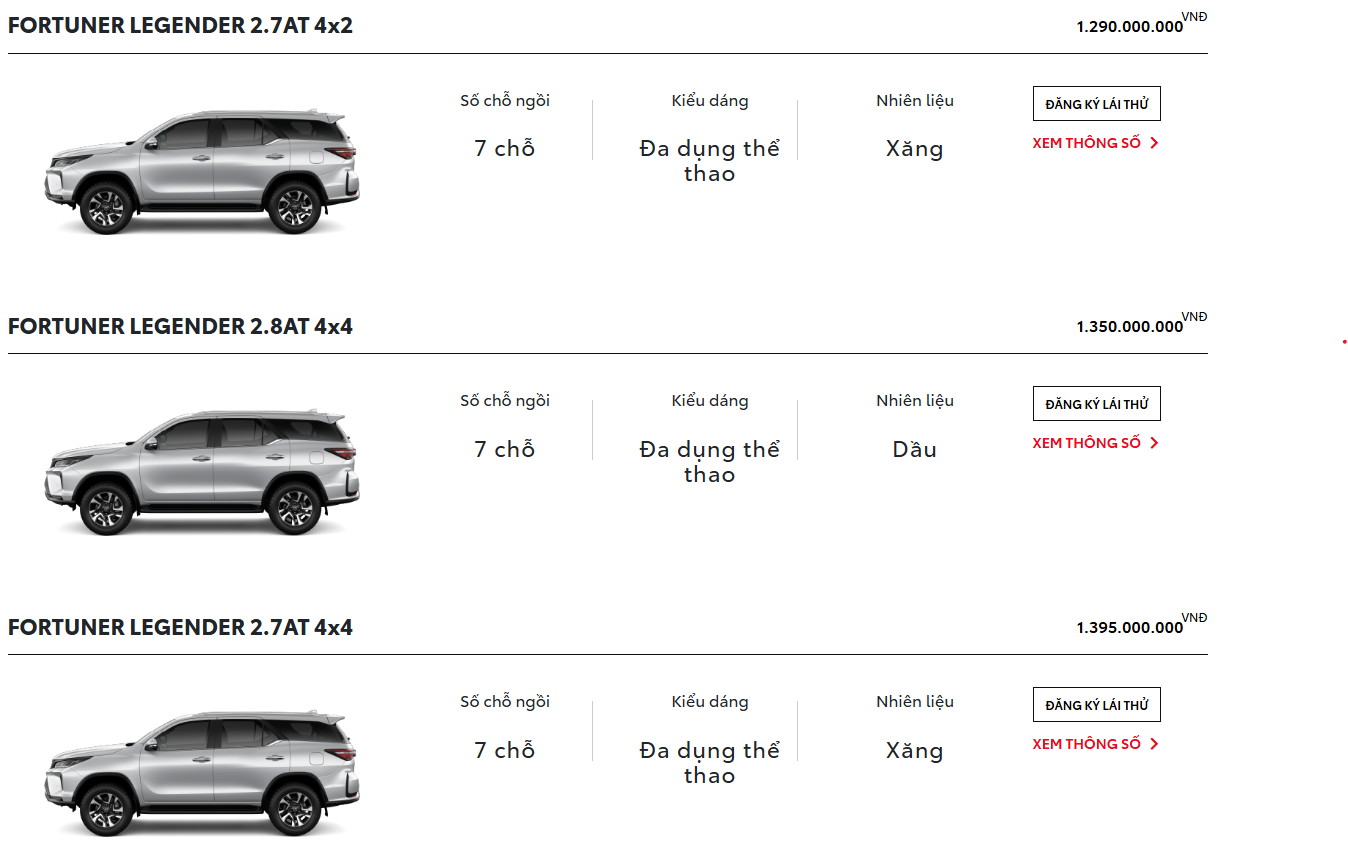Click the Fortuner Legender 2.7AT 4x4 car image
This screenshot has width=1348, height=845.
tap(201, 773)
